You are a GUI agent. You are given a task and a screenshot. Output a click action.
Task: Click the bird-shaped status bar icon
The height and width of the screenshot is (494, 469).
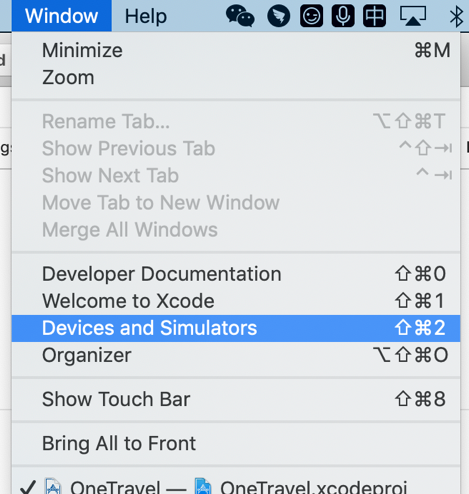tap(278, 16)
